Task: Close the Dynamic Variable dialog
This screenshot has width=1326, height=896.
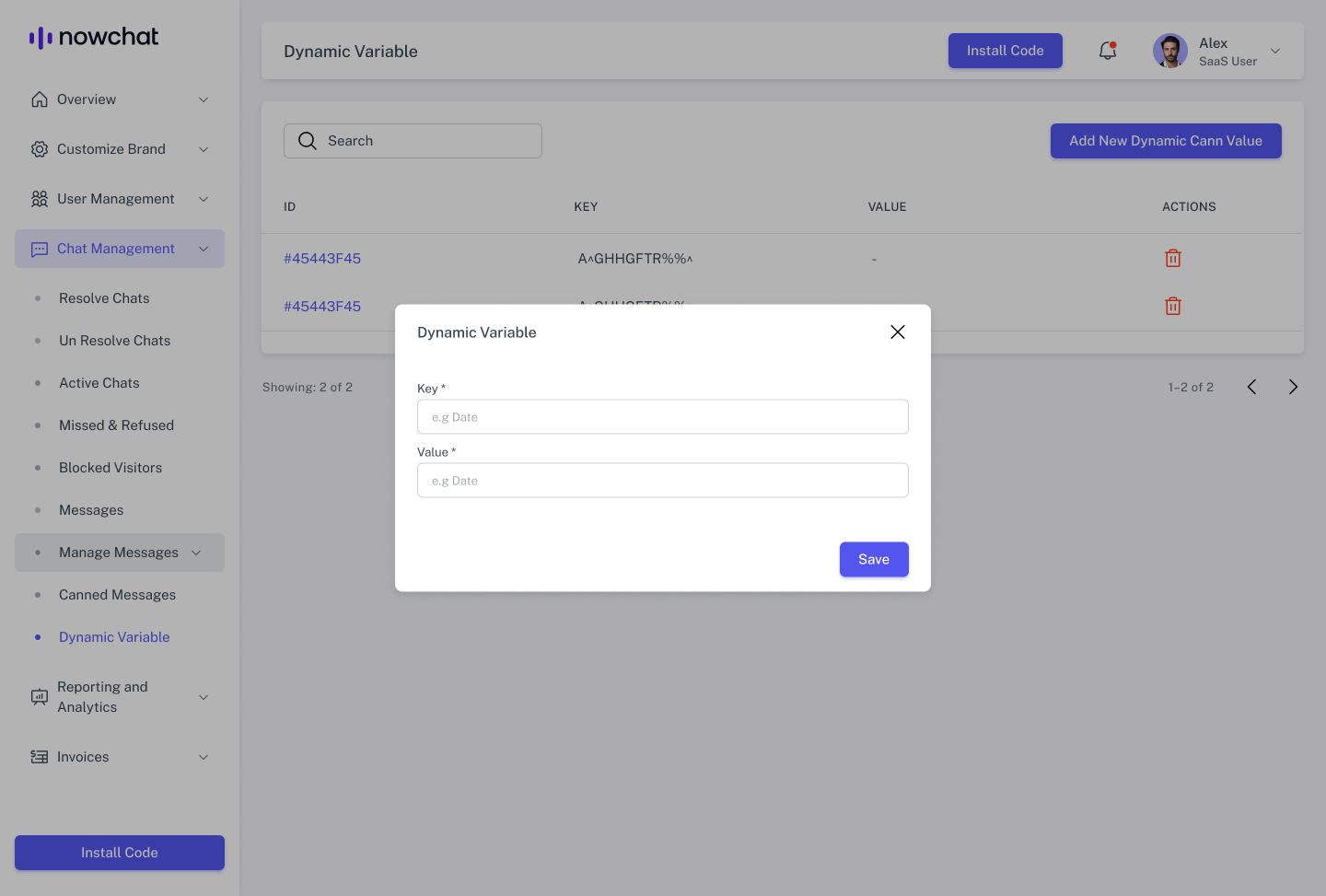Action: 898,332
